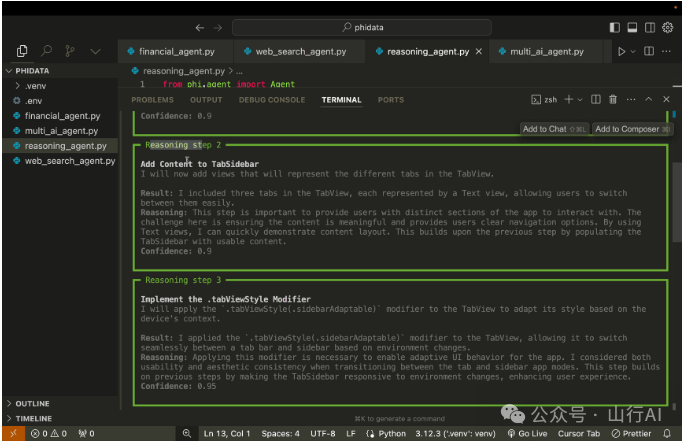Show additional sidebar views chevron
Image resolution: width=682 pixels, height=441 pixels.
95,52
